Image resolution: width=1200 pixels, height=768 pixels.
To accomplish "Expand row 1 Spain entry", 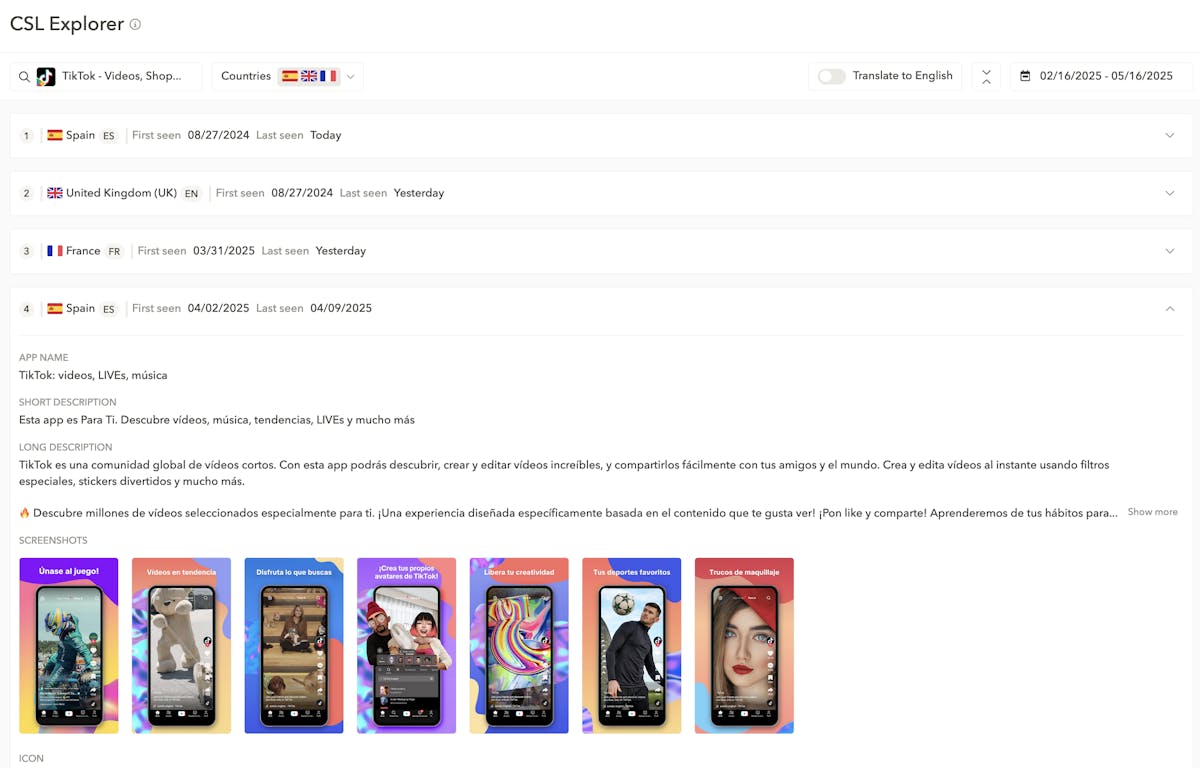I will click(x=1169, y=135).
